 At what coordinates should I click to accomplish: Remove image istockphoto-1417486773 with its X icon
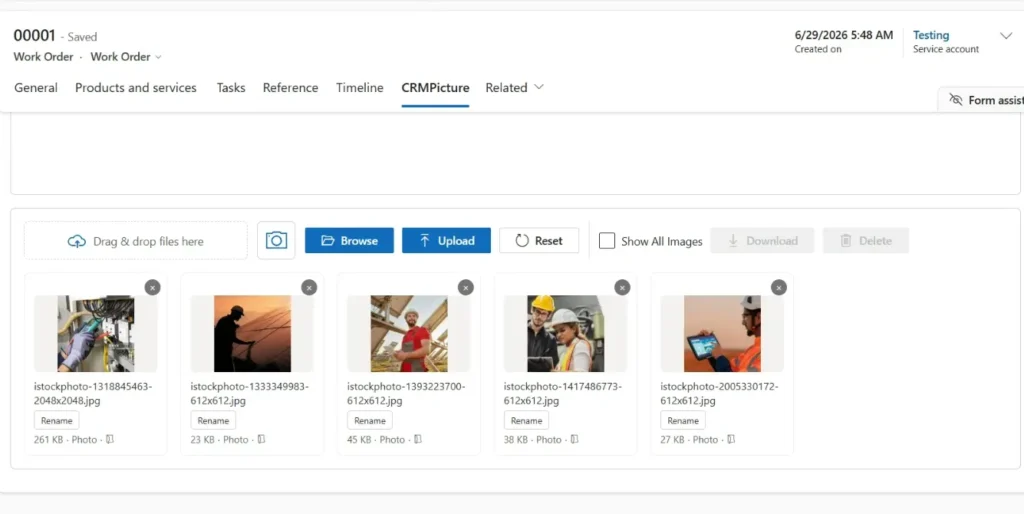pyautogui.click(x=622, y=287)
